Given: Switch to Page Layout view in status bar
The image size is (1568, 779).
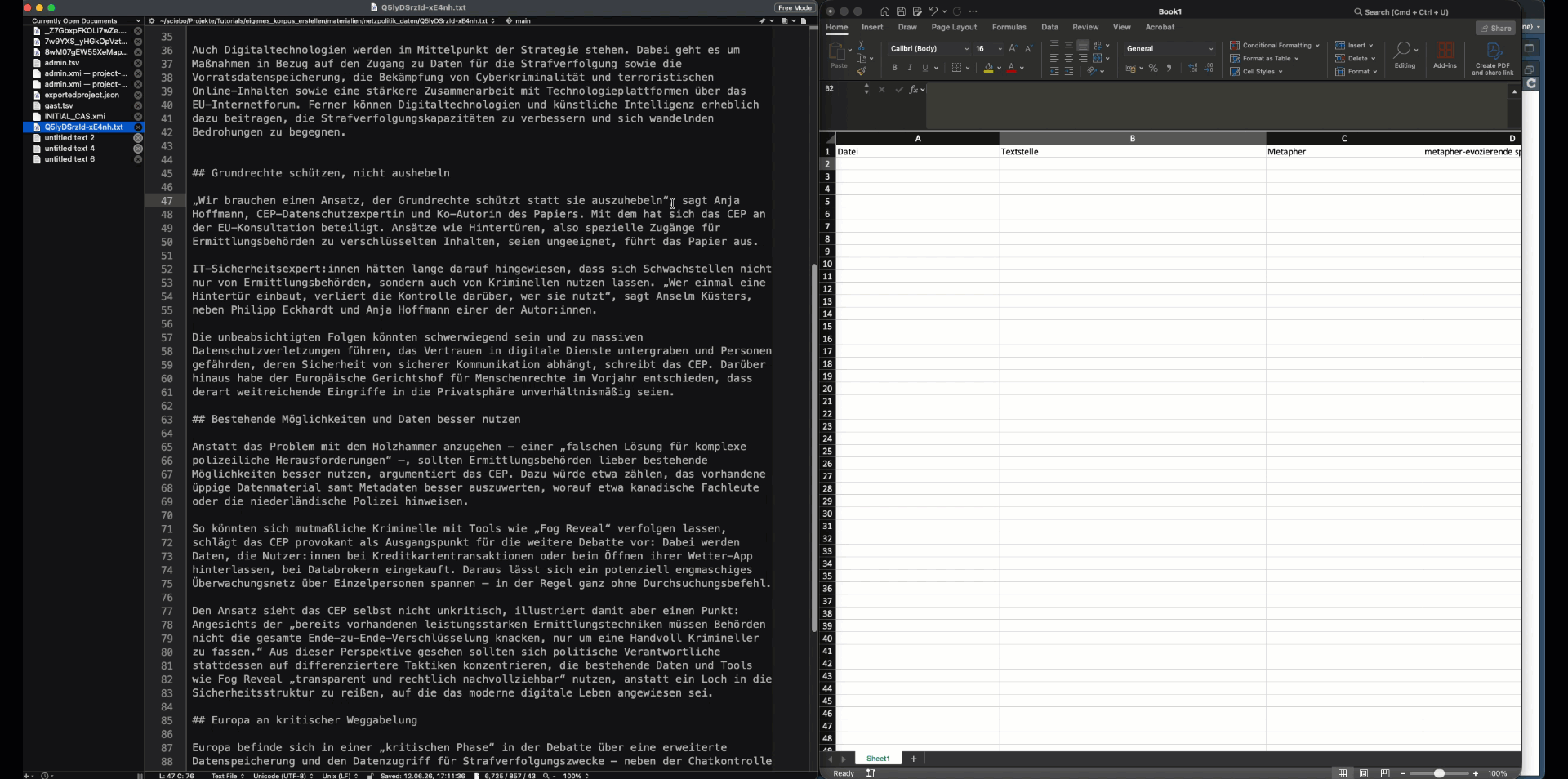Looking at the screenshot, I should coord(1363,773).
